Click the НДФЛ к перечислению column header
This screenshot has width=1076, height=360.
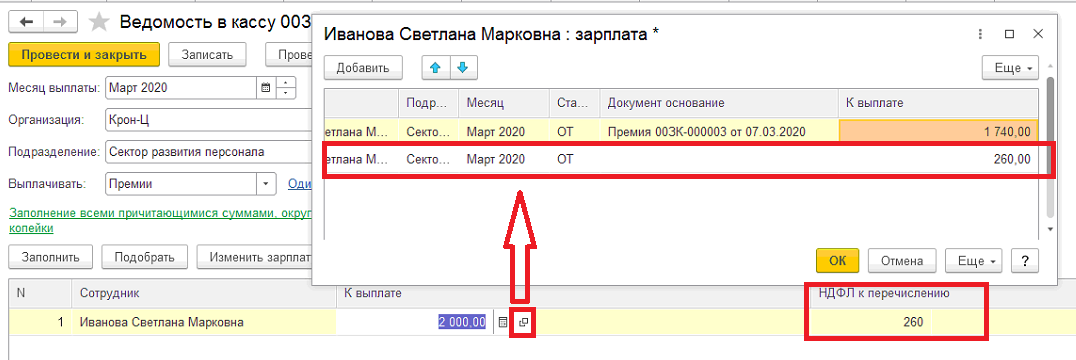(x=884, y=293)
